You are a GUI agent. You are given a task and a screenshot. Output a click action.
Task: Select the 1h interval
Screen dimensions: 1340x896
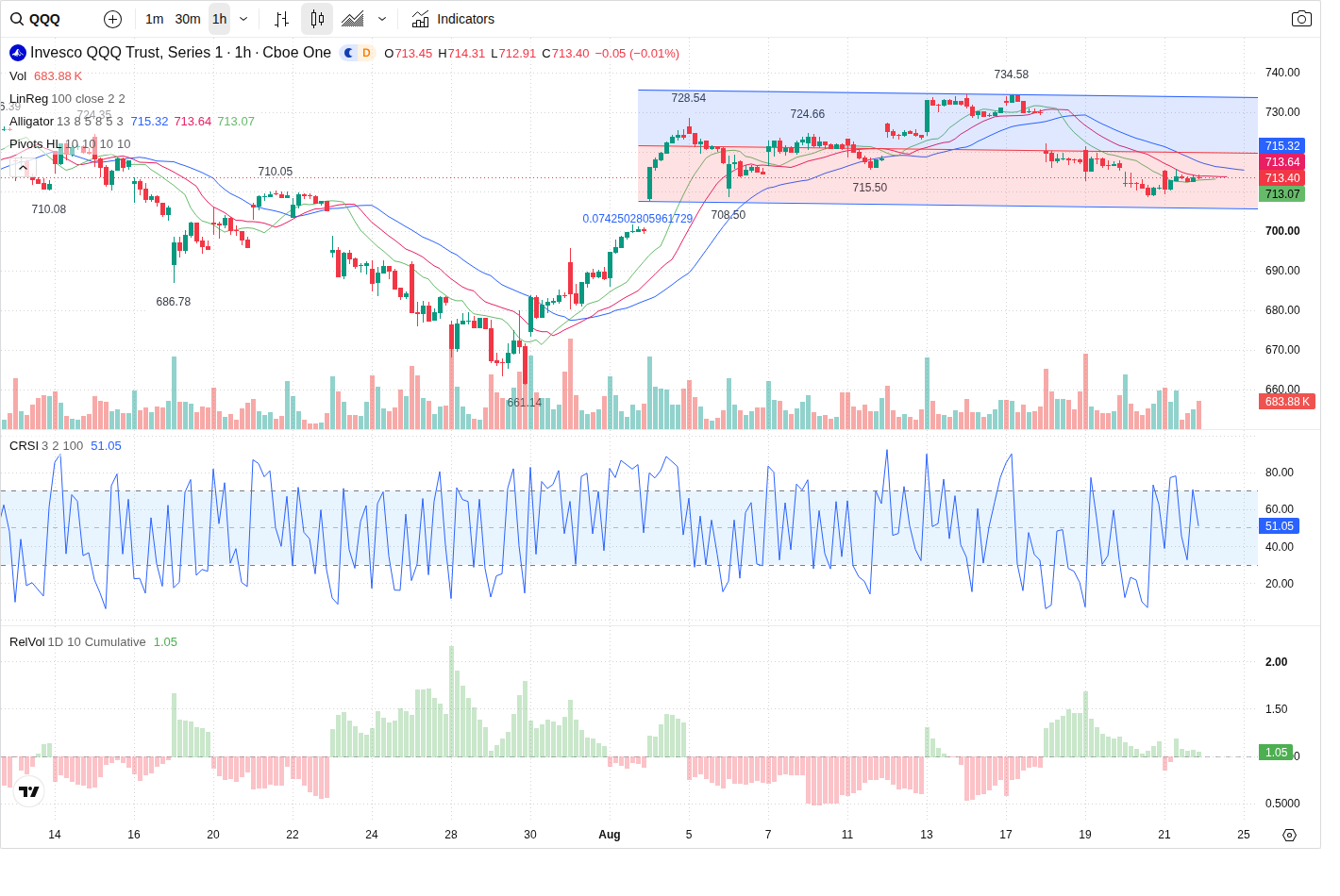point(220,19)
